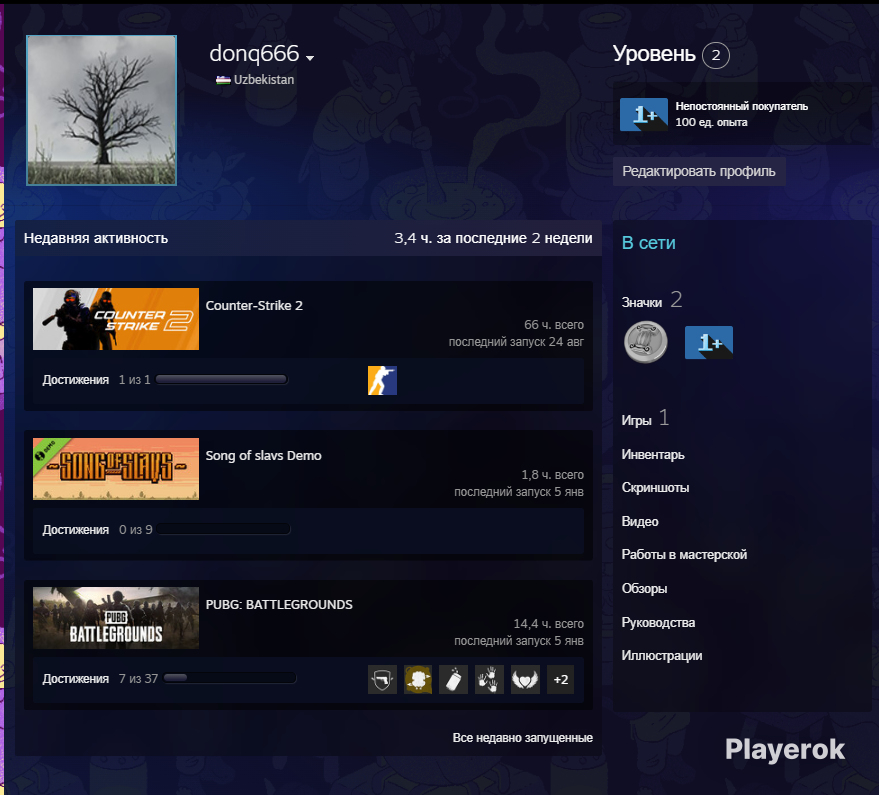
Task: Click the Недавняя активность header
Action: [x=96, y=238]
